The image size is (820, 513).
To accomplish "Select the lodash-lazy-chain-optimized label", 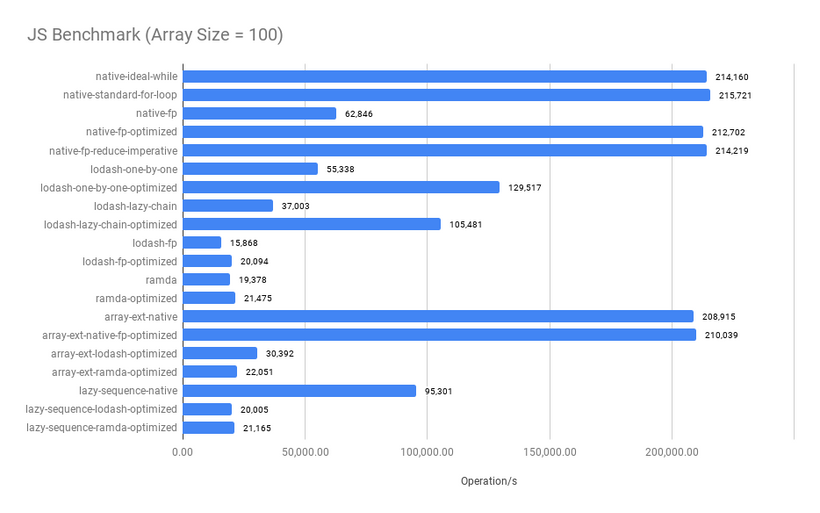I will pyautogui.click(x=110, y=224).
